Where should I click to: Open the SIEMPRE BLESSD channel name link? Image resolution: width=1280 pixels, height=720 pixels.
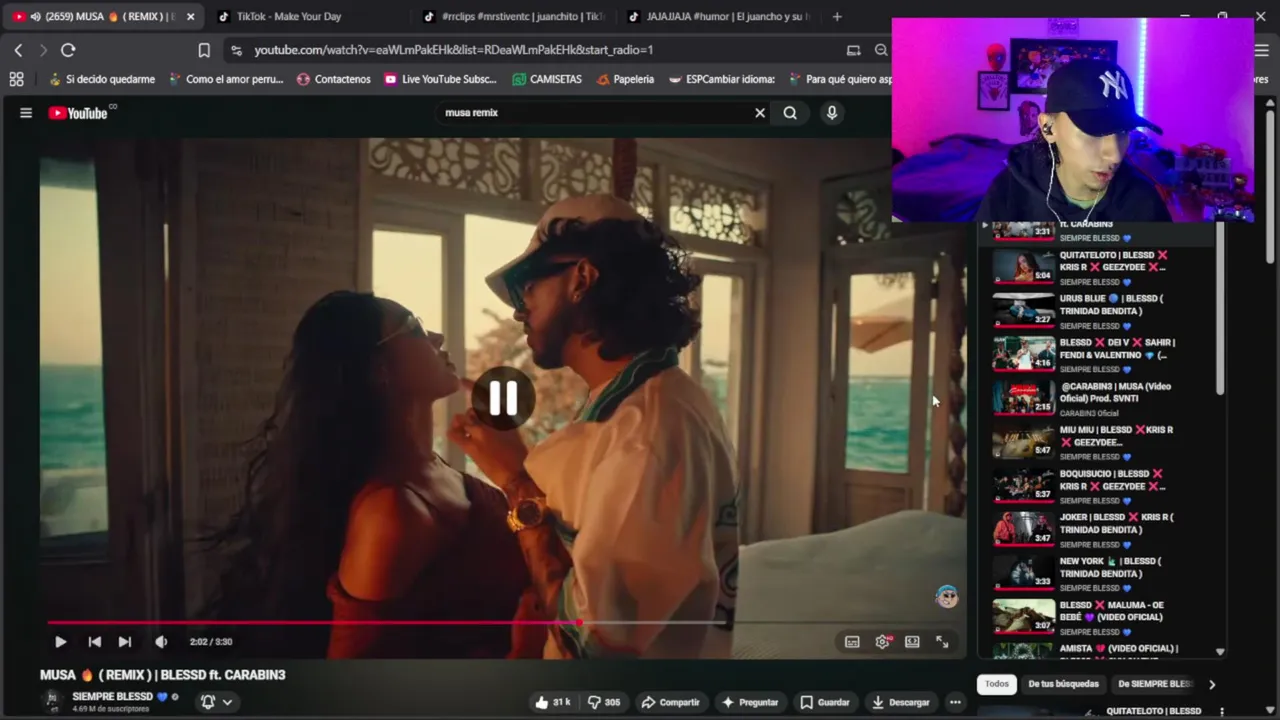[112, 696]
